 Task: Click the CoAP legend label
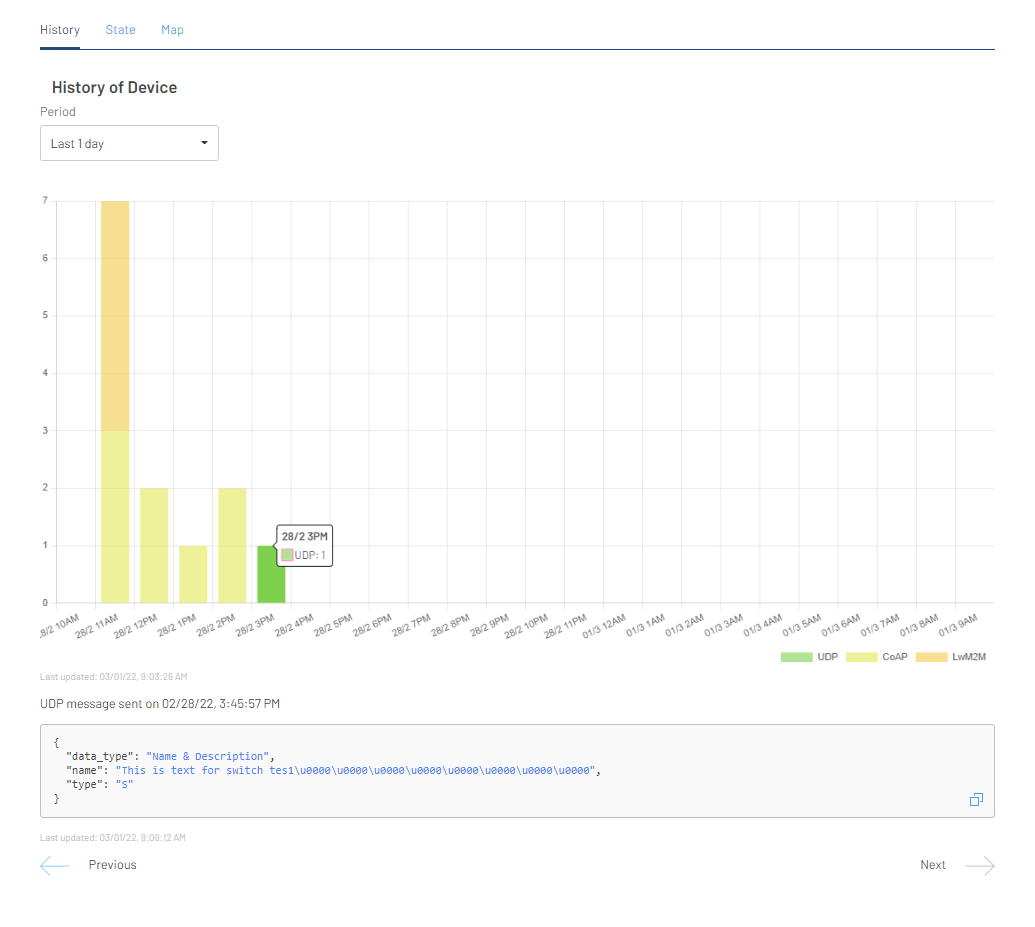[x=894, y=657]
